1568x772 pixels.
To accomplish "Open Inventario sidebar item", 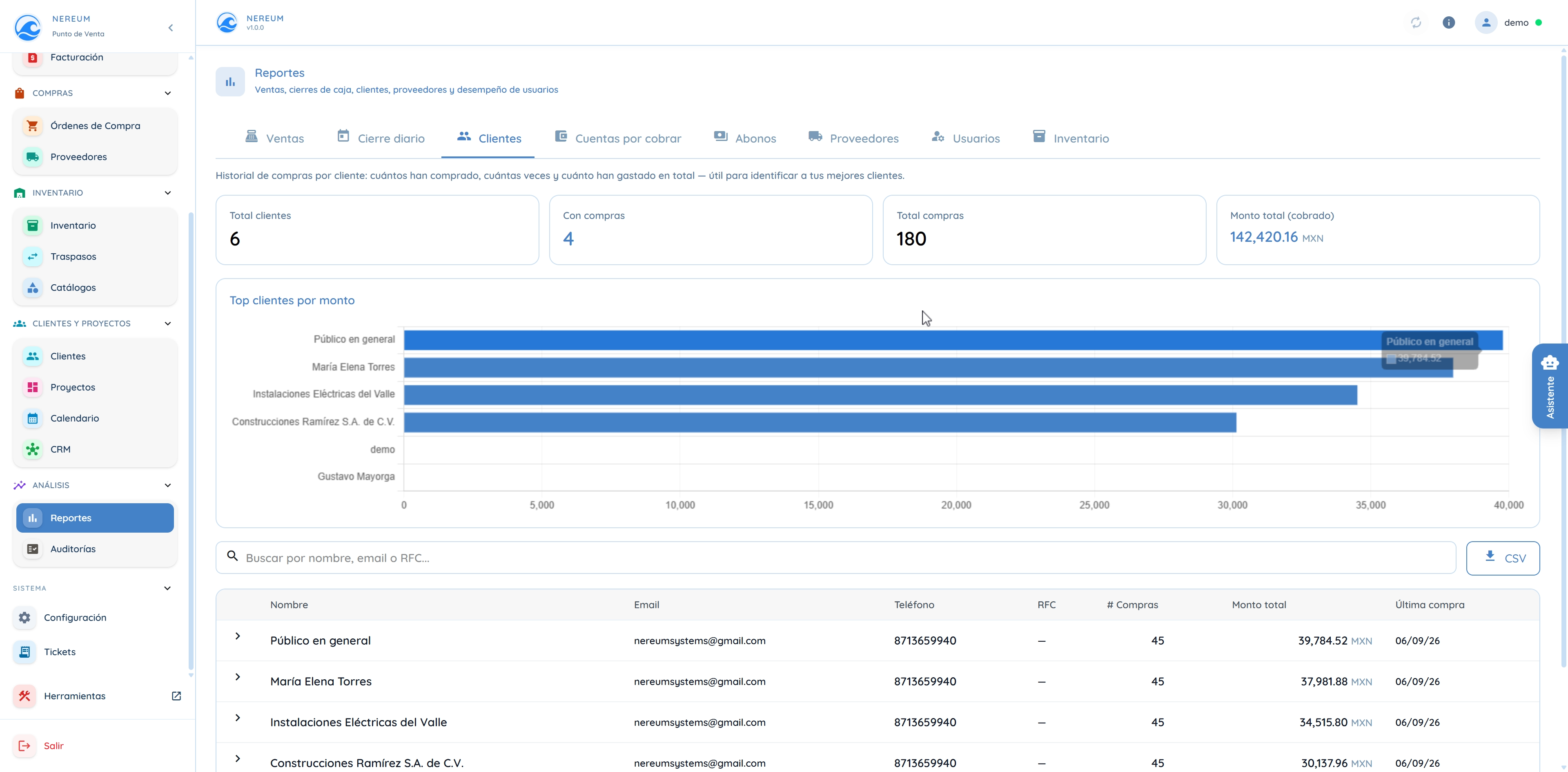I will click(95, 226).
